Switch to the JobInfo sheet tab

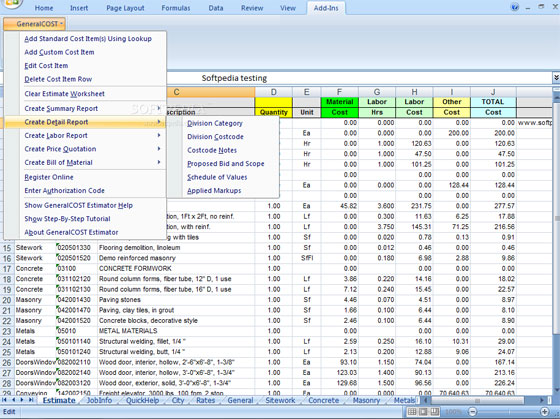coord(99,400)
